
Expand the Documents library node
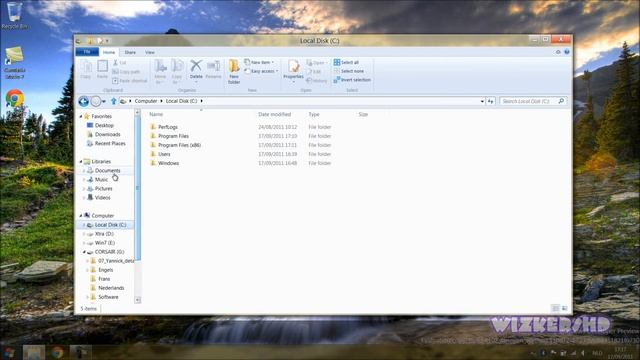point(84,171)
